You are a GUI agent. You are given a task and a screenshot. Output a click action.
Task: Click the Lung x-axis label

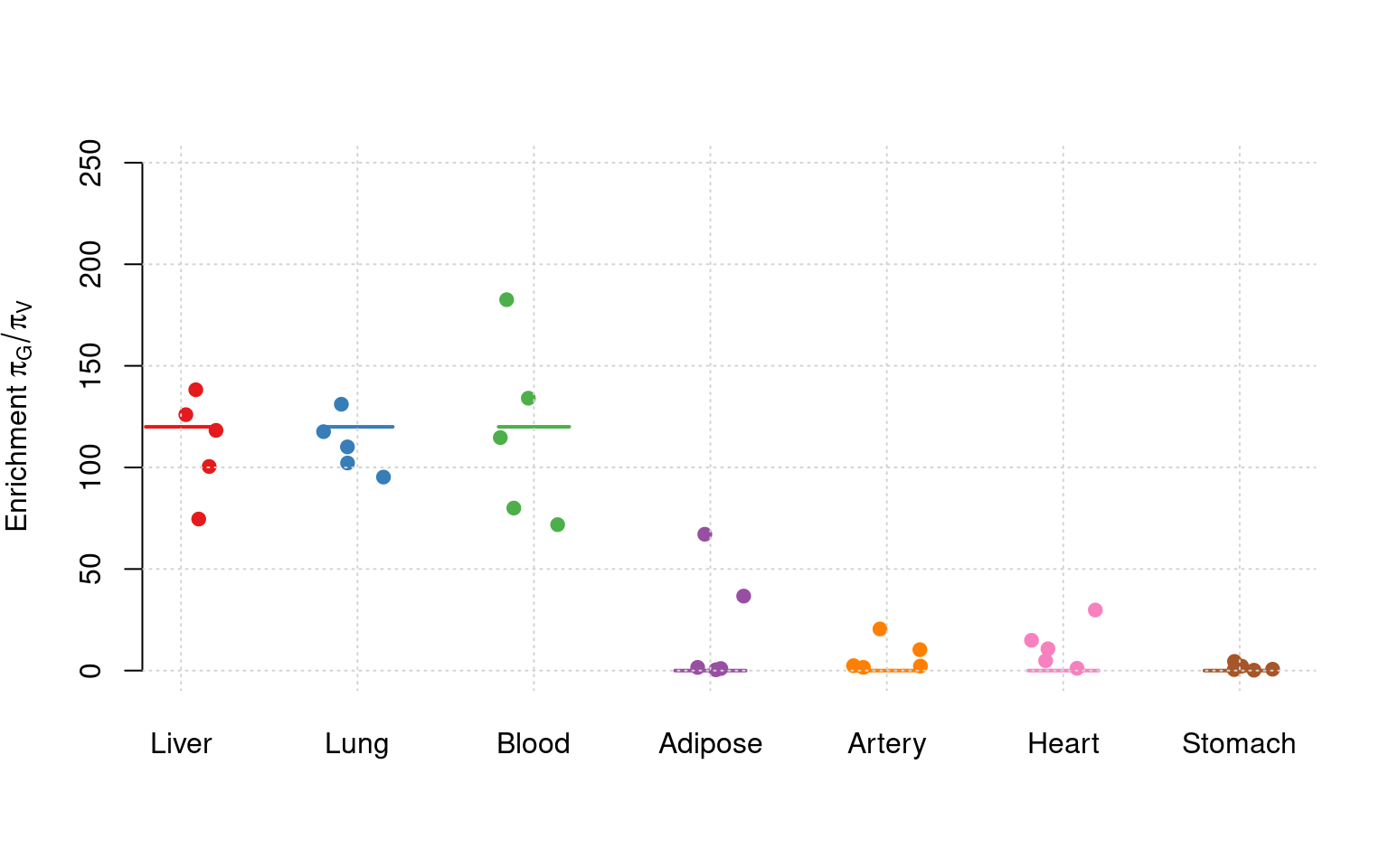point(357,744)
